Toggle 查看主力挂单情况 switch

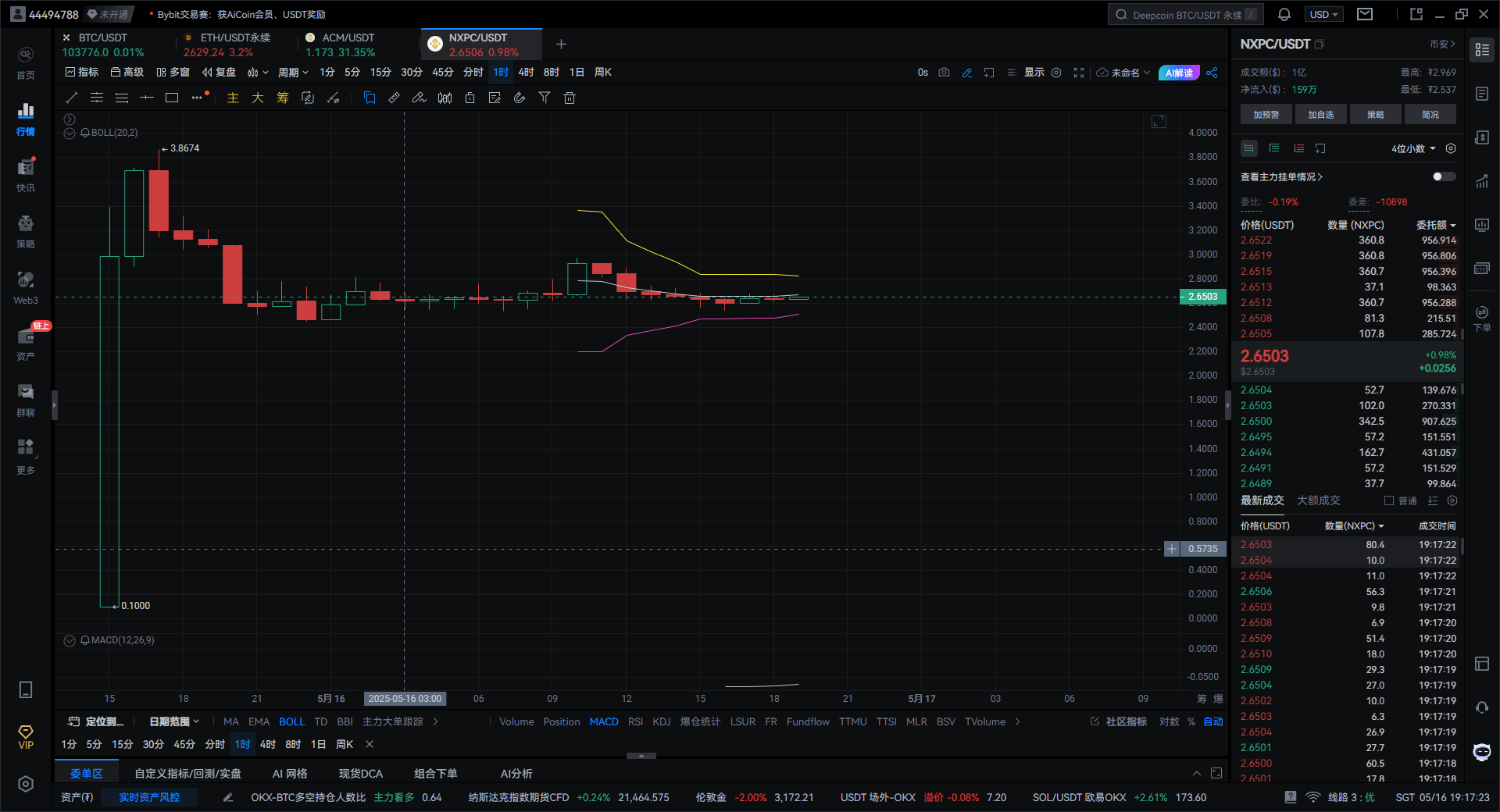click(x=1444, y=176)
